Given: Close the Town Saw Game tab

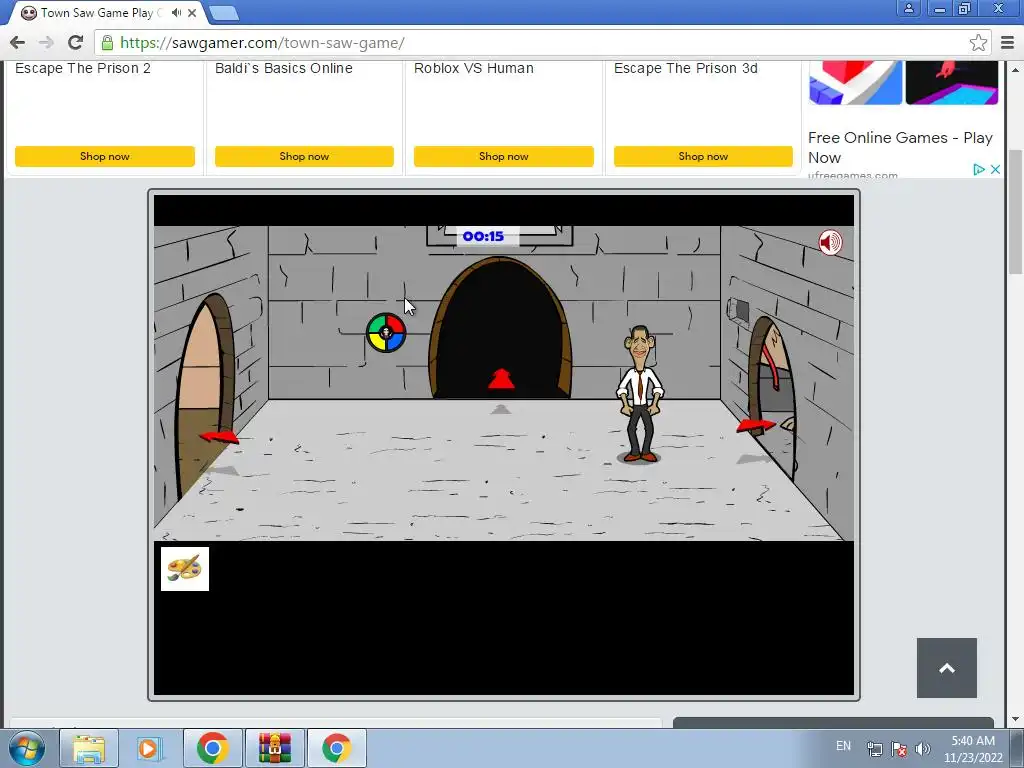Looking at the screenshot, I should point(192,12).
